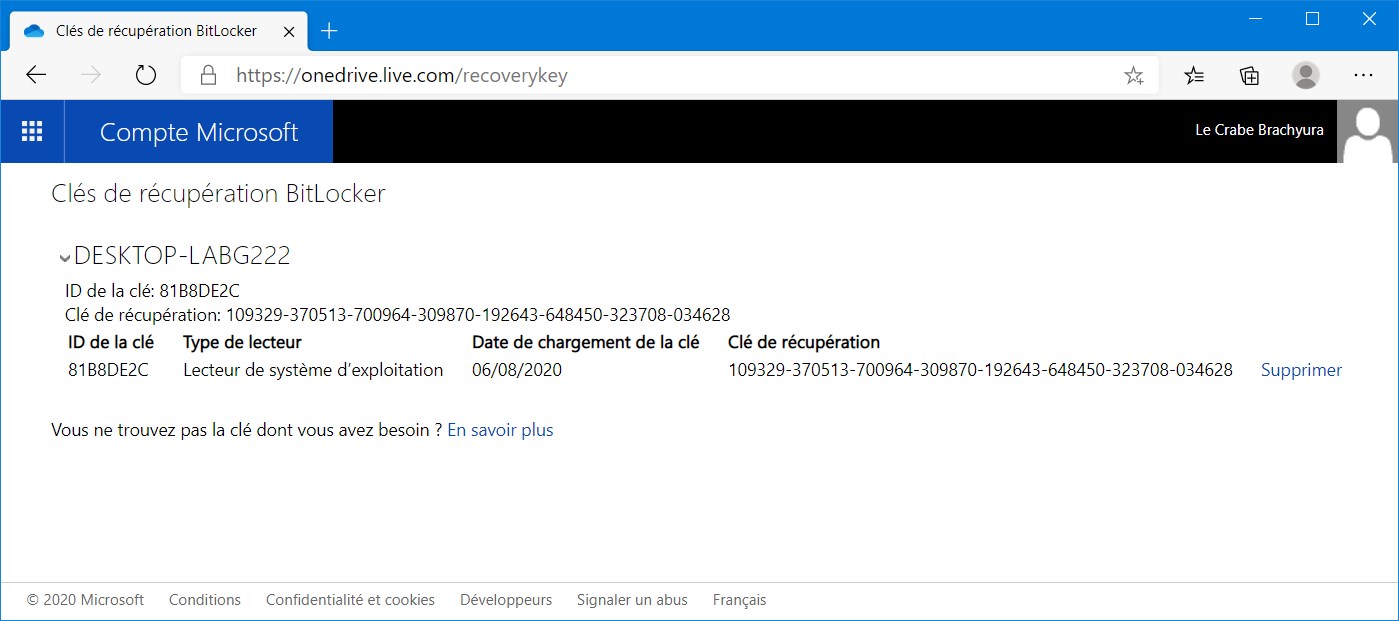
Task: Click the OneDrive cloud tab icon
Action: tap(35, 31)
